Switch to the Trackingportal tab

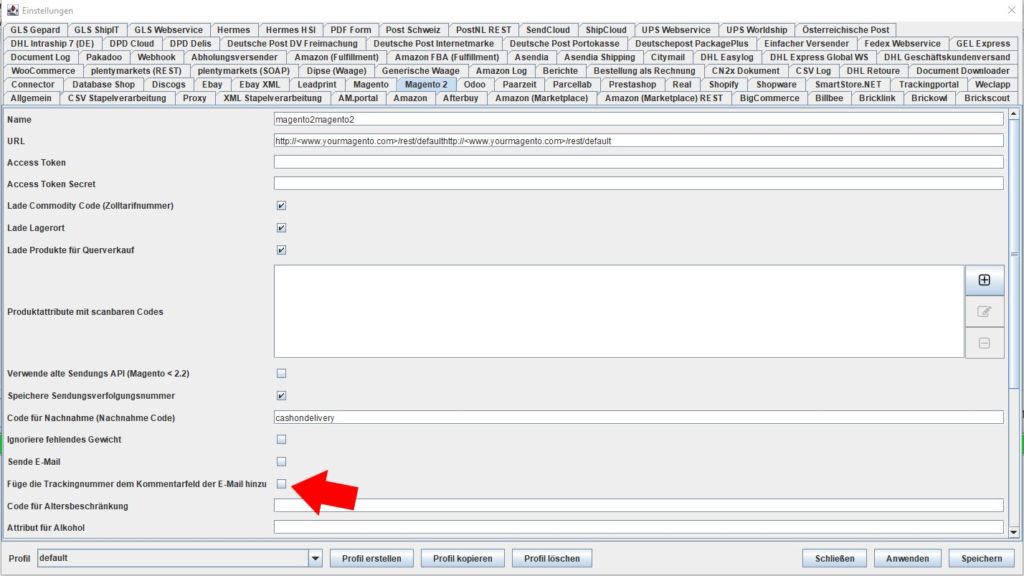[x=929, y=84]
